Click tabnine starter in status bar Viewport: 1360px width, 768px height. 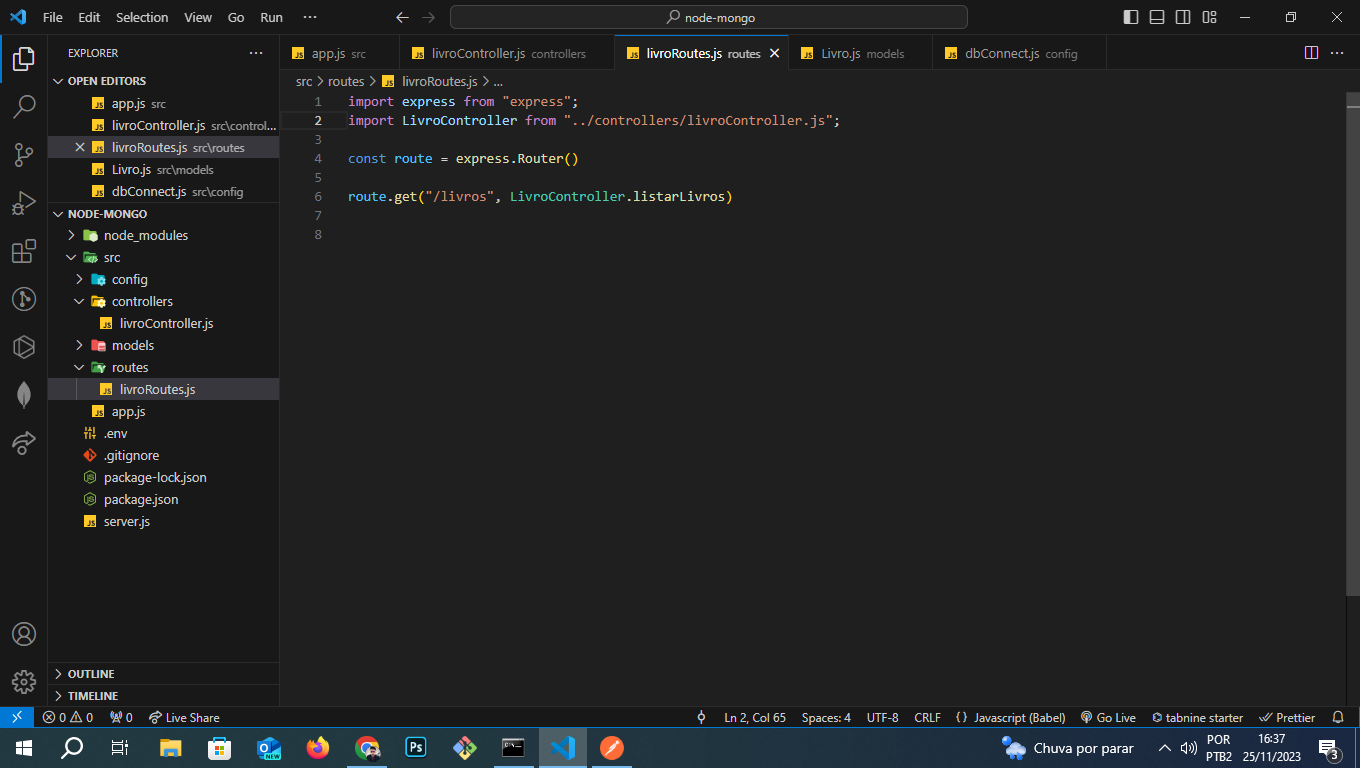(x=1197, y=717)
